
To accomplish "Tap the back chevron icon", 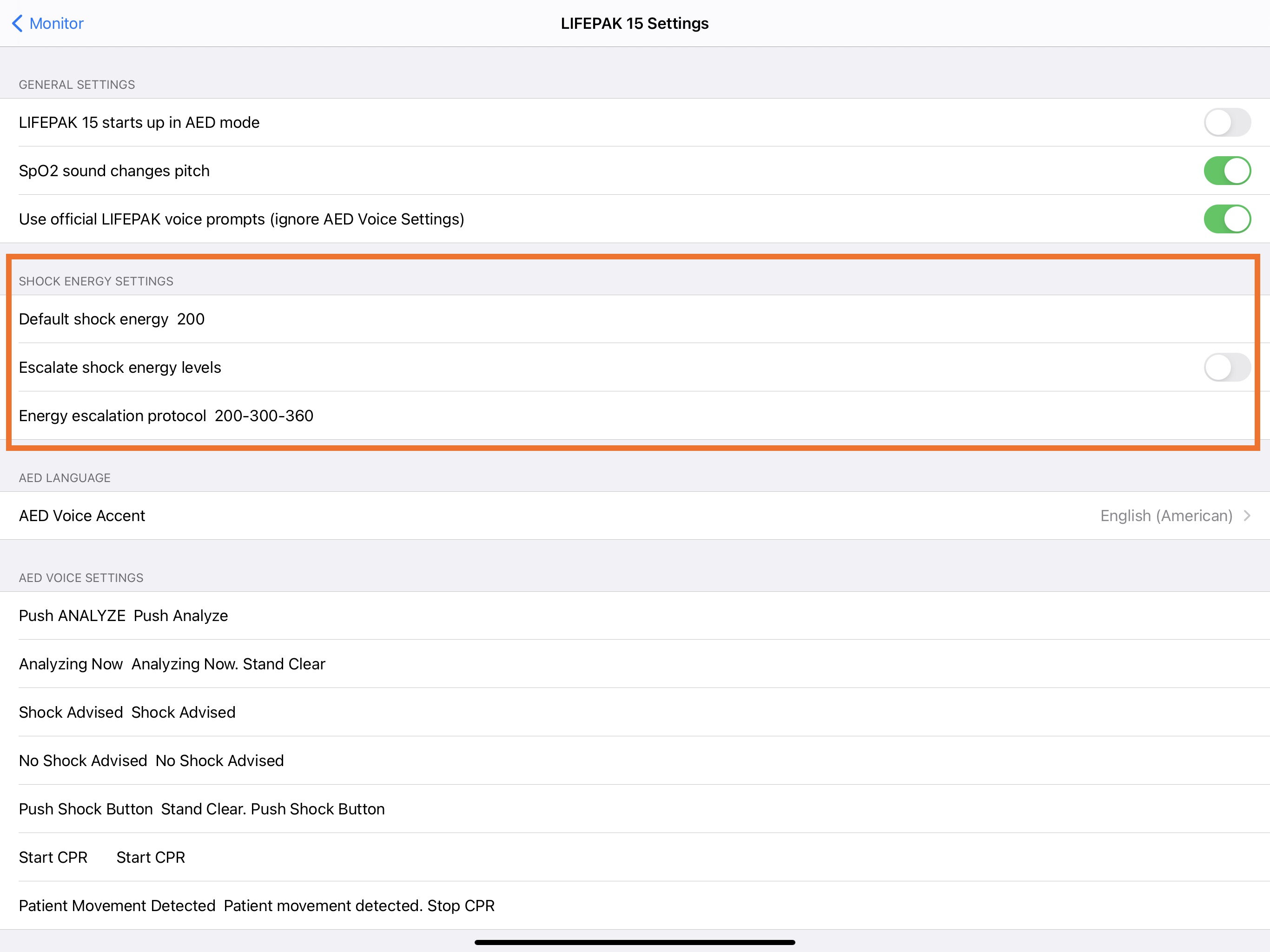I will [x=17, y=24].
